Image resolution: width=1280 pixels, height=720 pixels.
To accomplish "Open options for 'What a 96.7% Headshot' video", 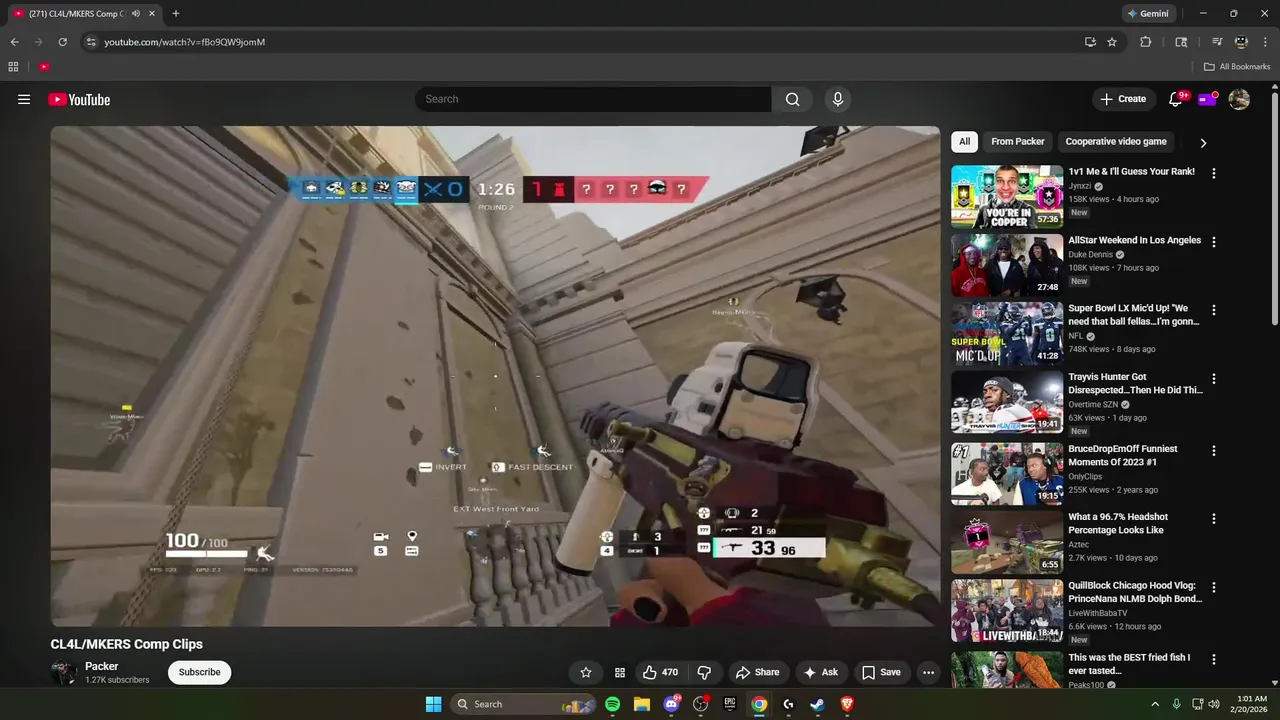I will pyautogui.click(x=1214, y=519).
